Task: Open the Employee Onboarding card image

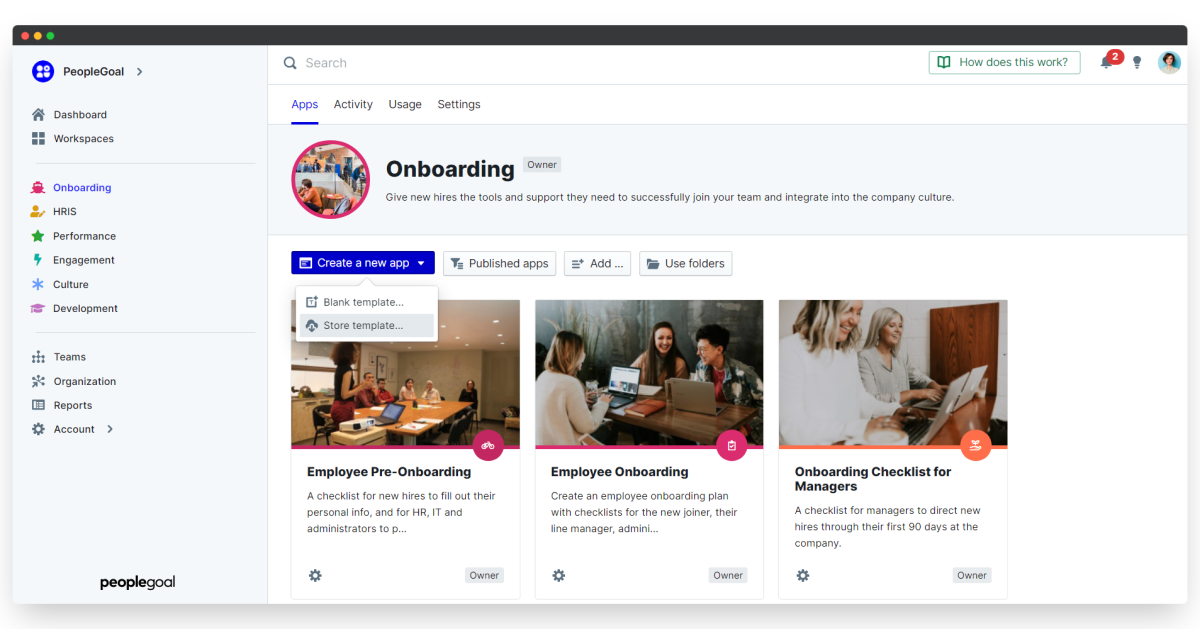Action: point(649,373)
